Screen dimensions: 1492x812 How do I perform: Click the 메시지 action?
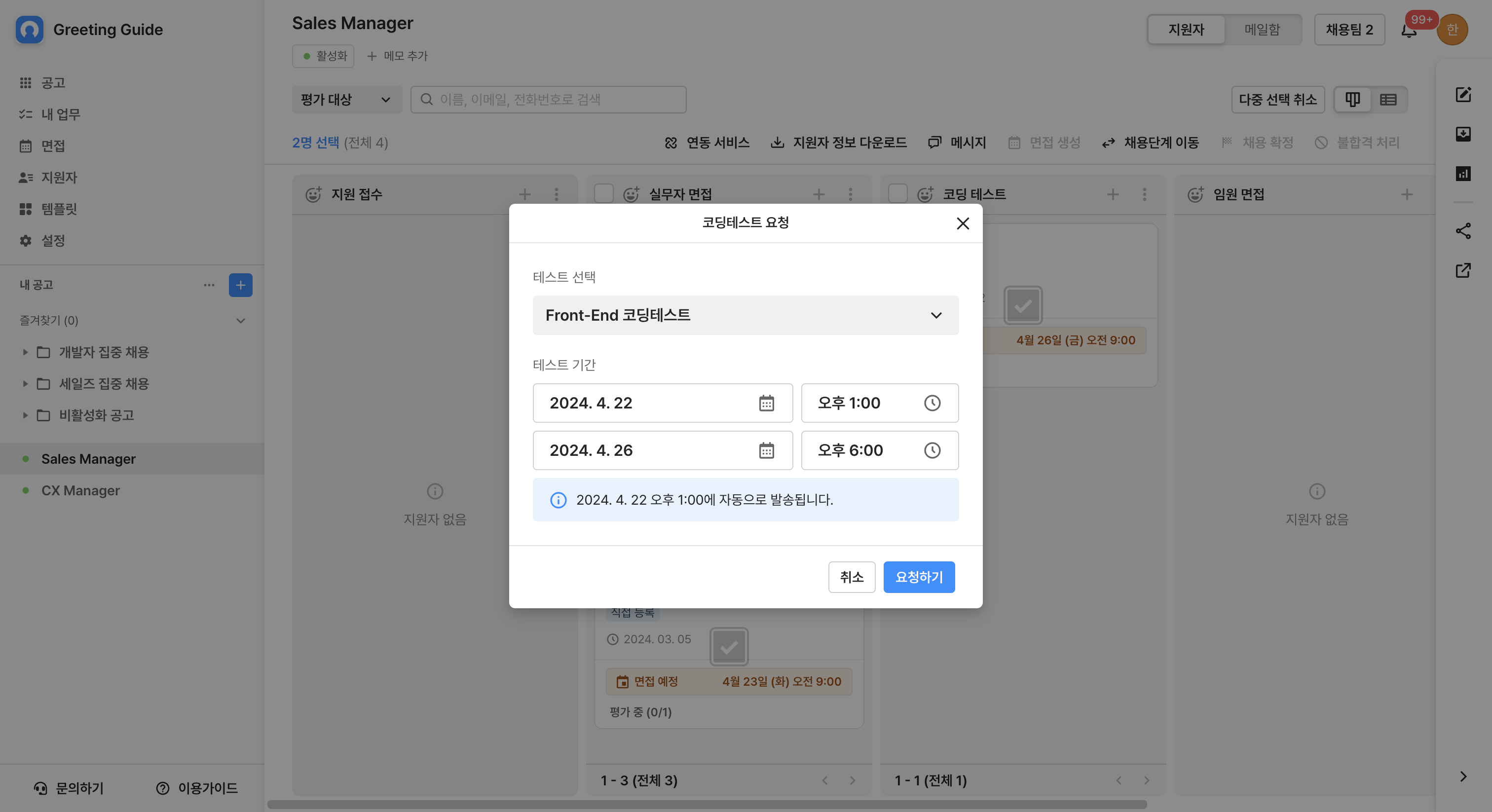[x=957, y=143]
